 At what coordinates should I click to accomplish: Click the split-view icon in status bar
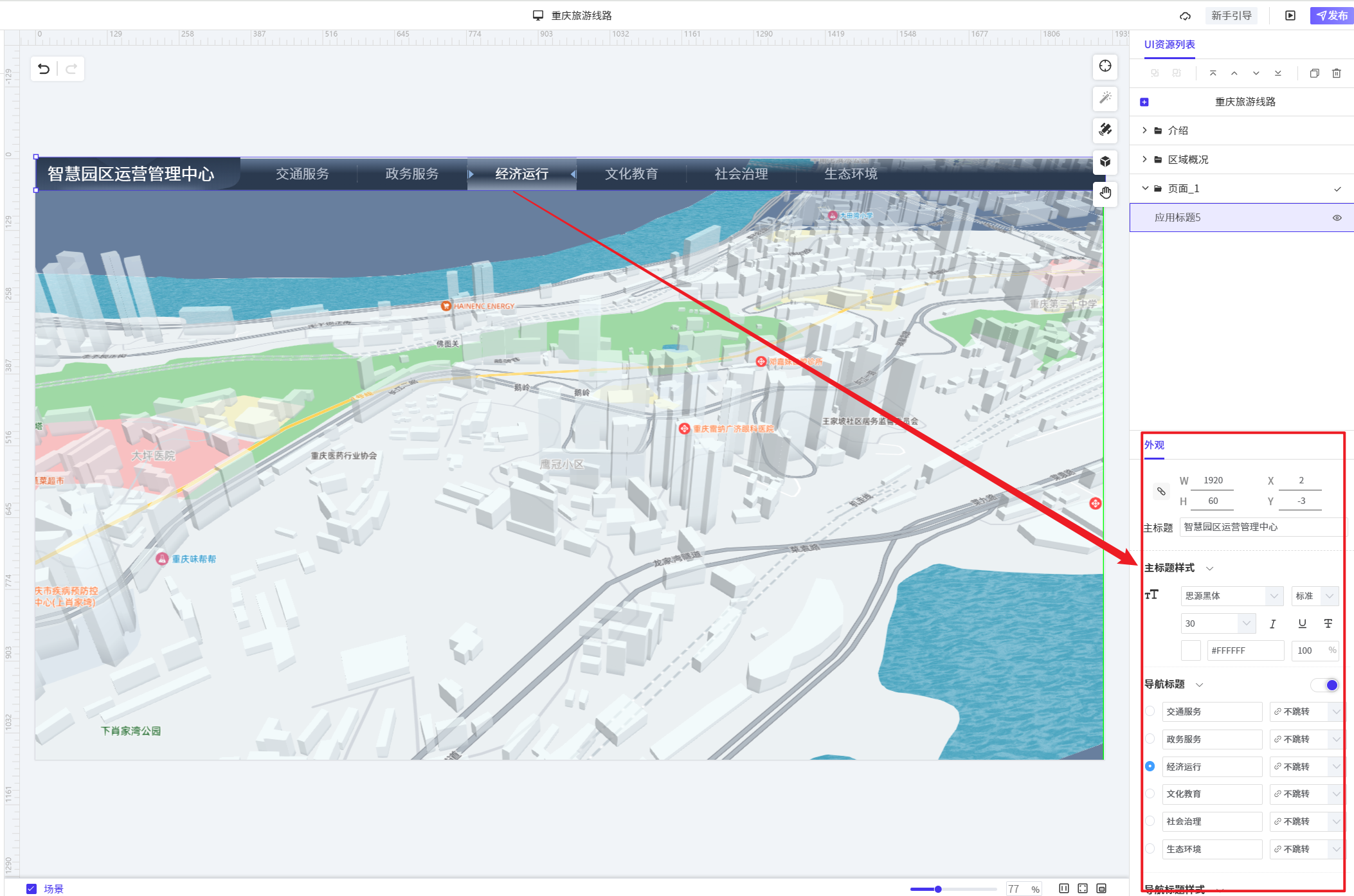tap(1064, 888)
